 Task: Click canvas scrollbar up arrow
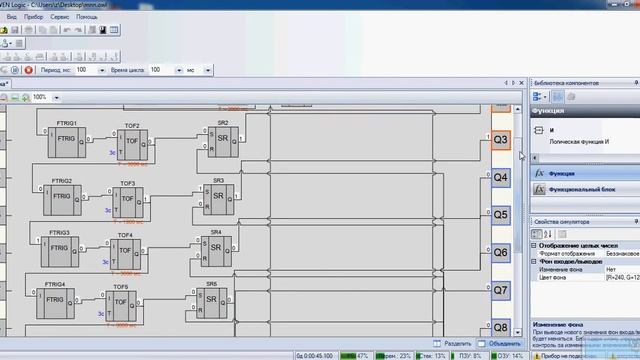(518, 109)
